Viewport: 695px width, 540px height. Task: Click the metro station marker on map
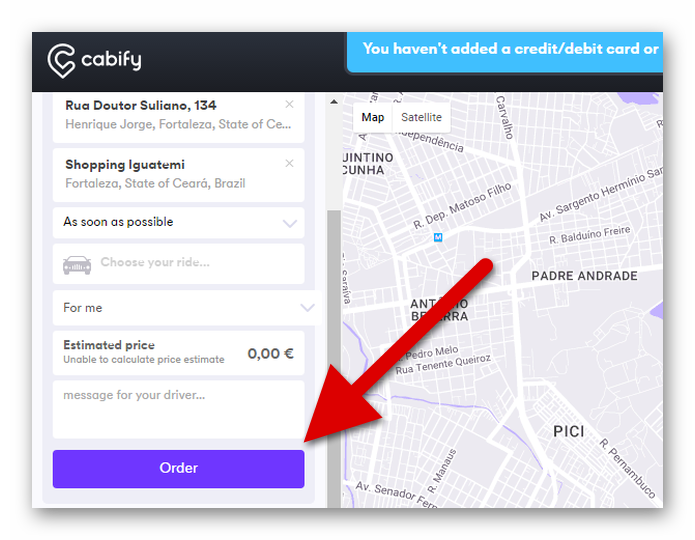click(438, 237)
